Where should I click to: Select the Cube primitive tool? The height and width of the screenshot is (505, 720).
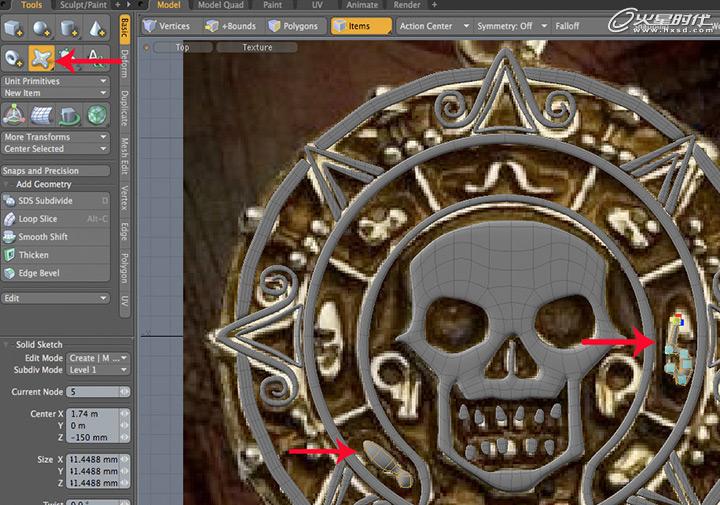tap(14, 29)
